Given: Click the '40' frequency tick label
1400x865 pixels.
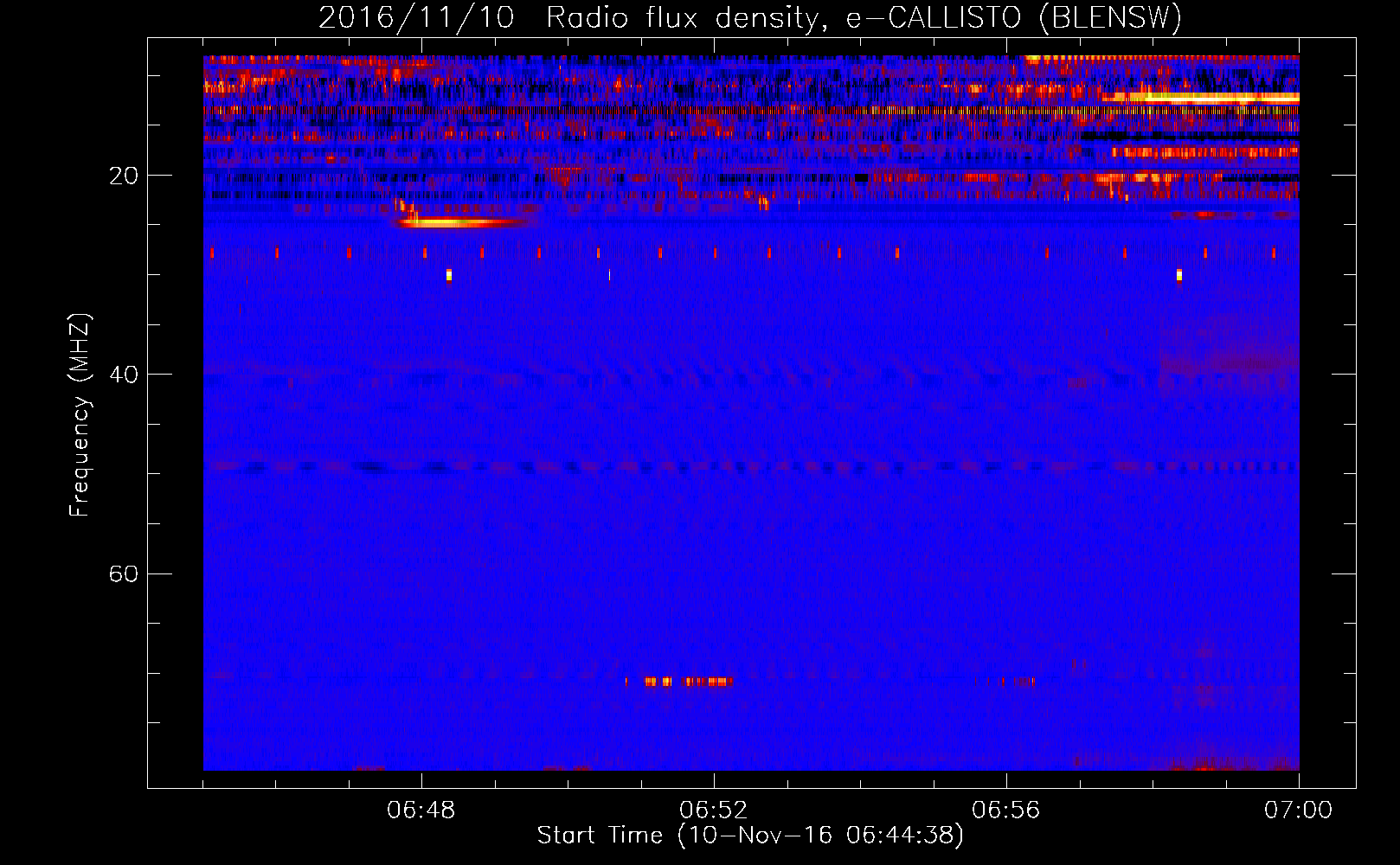Looking at the screenshot, I should pos(124,375).
